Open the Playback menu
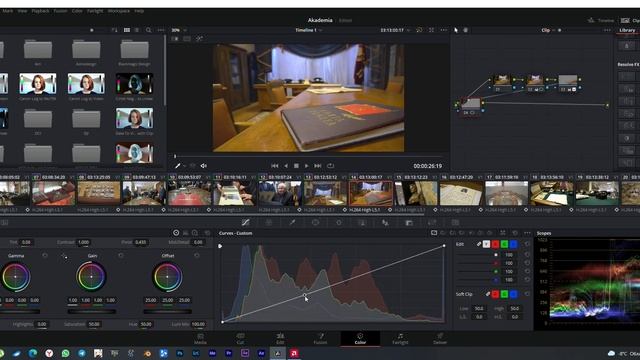This screenshot has height=360, width=640. tap(40, 11)
